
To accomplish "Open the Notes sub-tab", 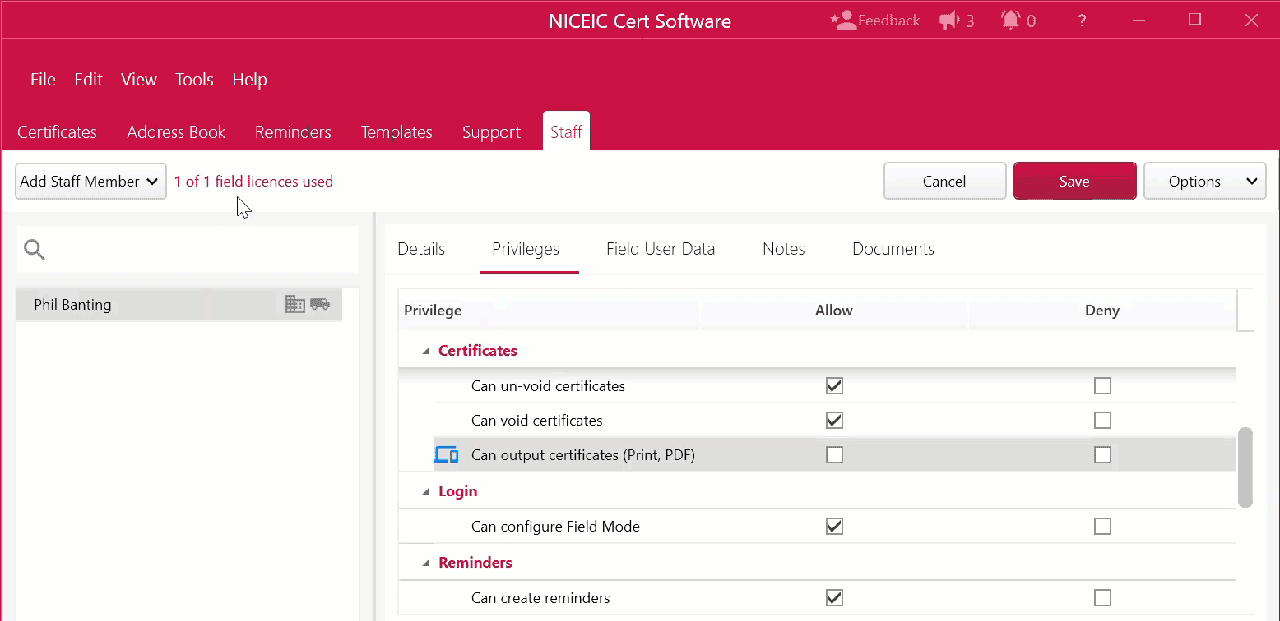I will [784, 249].
